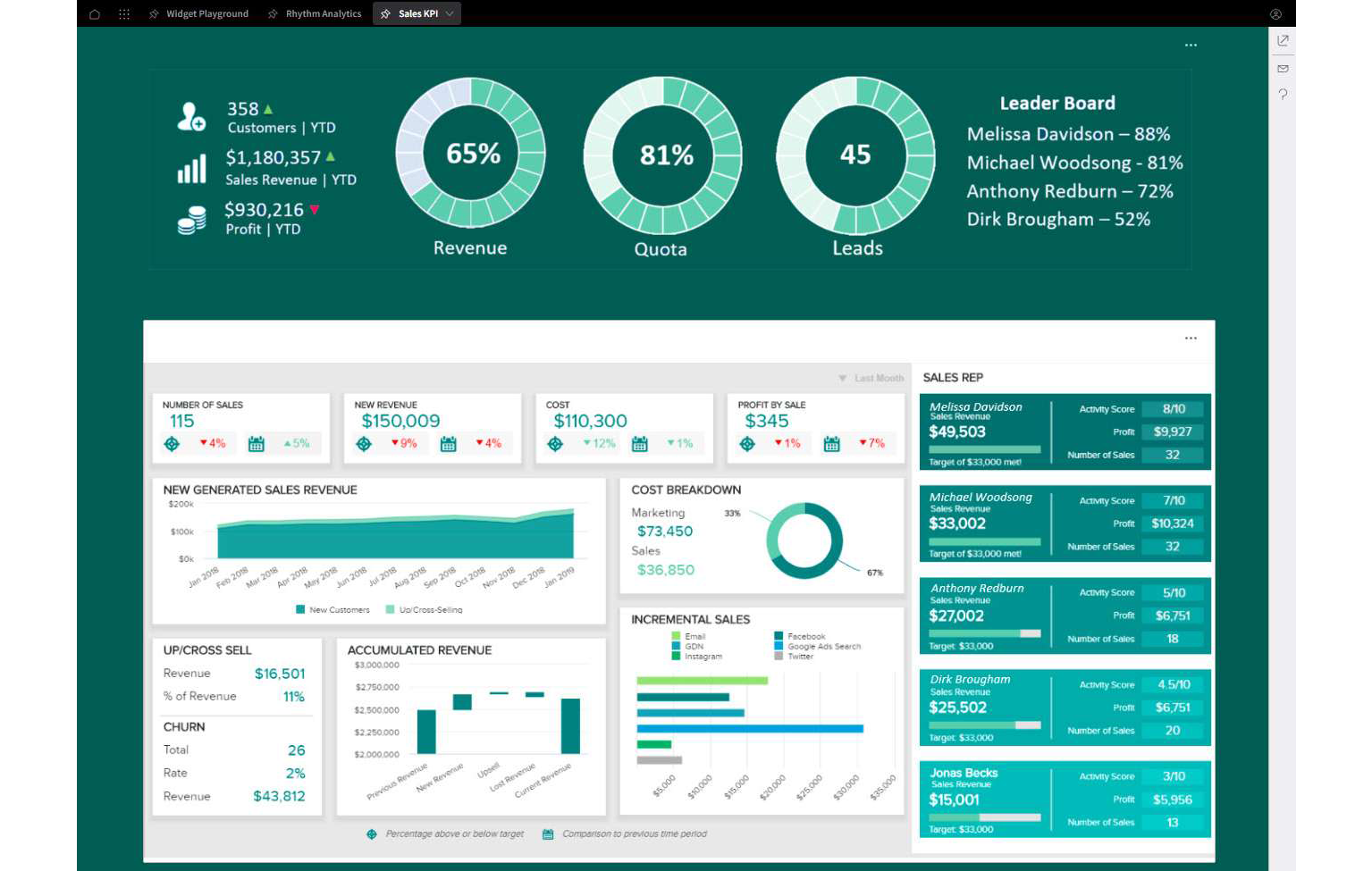This screenshot has height=871, width=1372.
Task: Click the 81% Quota donut gauge
Action: coord(663,155)
